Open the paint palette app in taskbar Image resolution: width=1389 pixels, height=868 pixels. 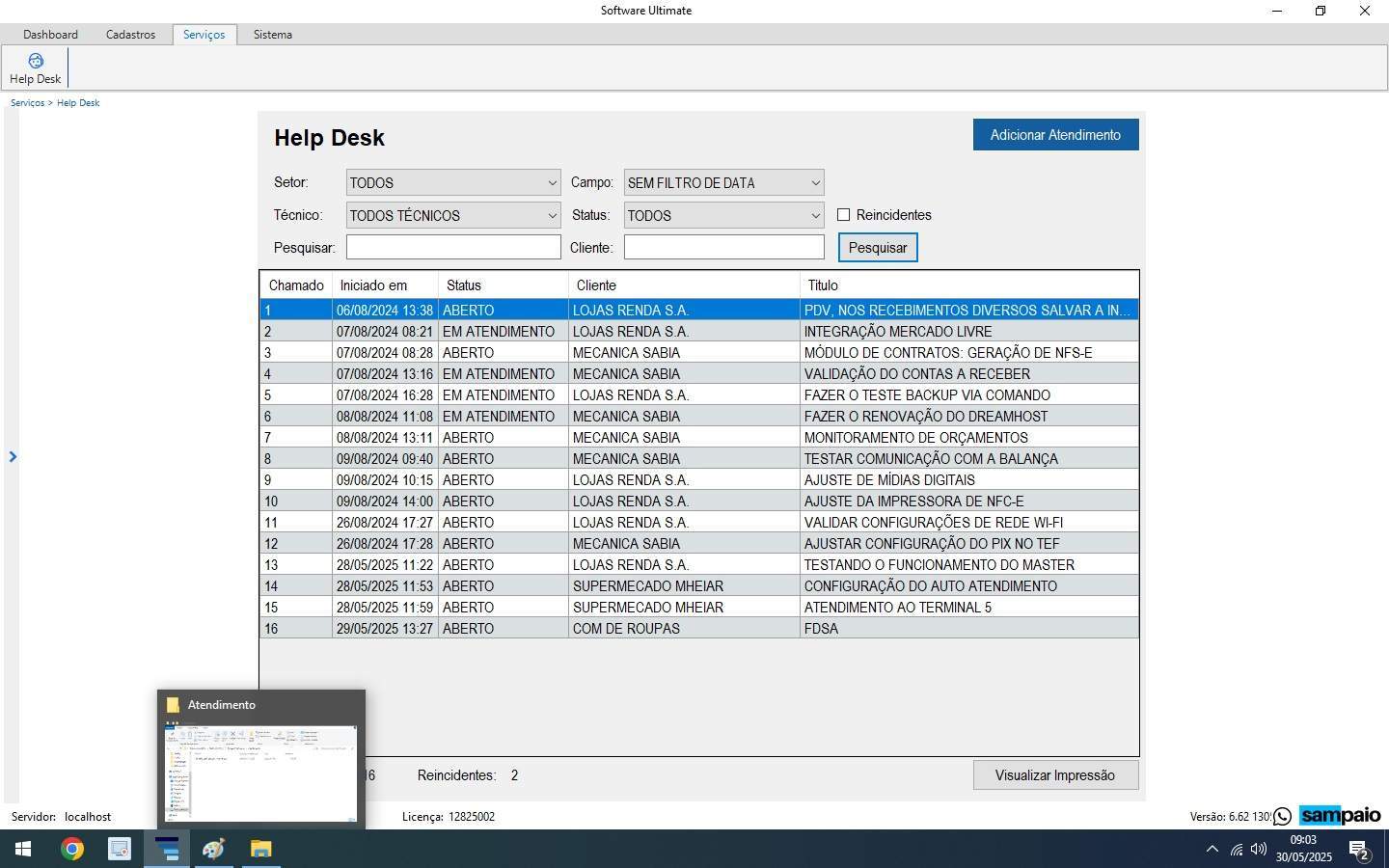pyautogui.click(x=213, y=849)
